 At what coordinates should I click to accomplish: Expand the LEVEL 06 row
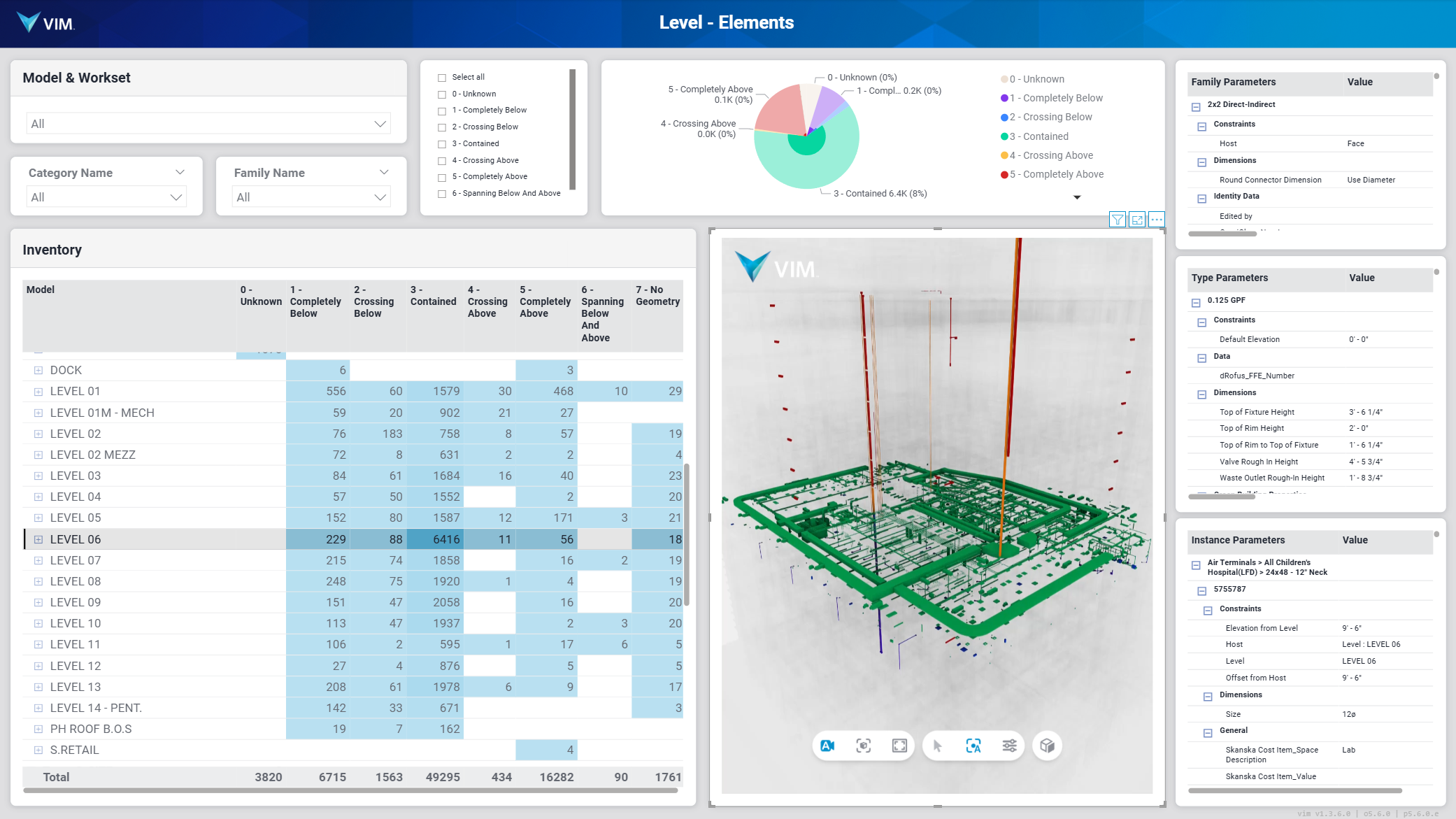(38, 540)
